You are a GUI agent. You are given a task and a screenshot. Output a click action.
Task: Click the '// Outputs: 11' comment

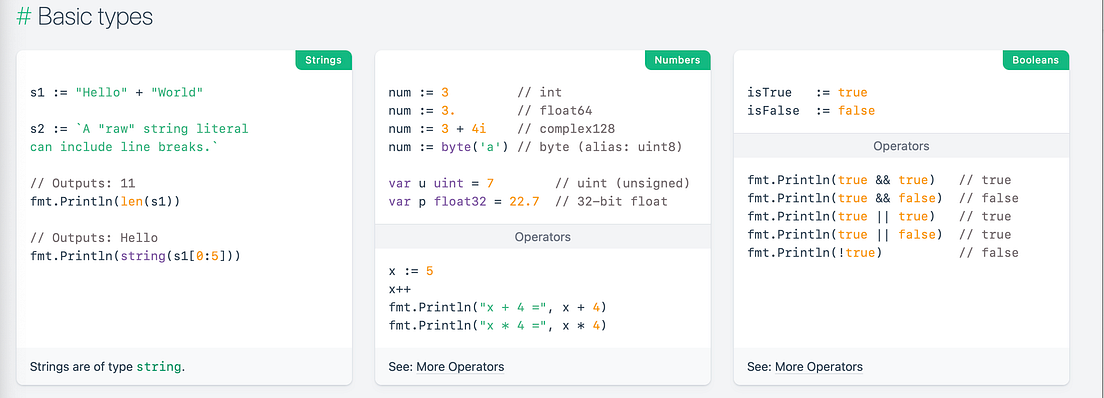83,183
